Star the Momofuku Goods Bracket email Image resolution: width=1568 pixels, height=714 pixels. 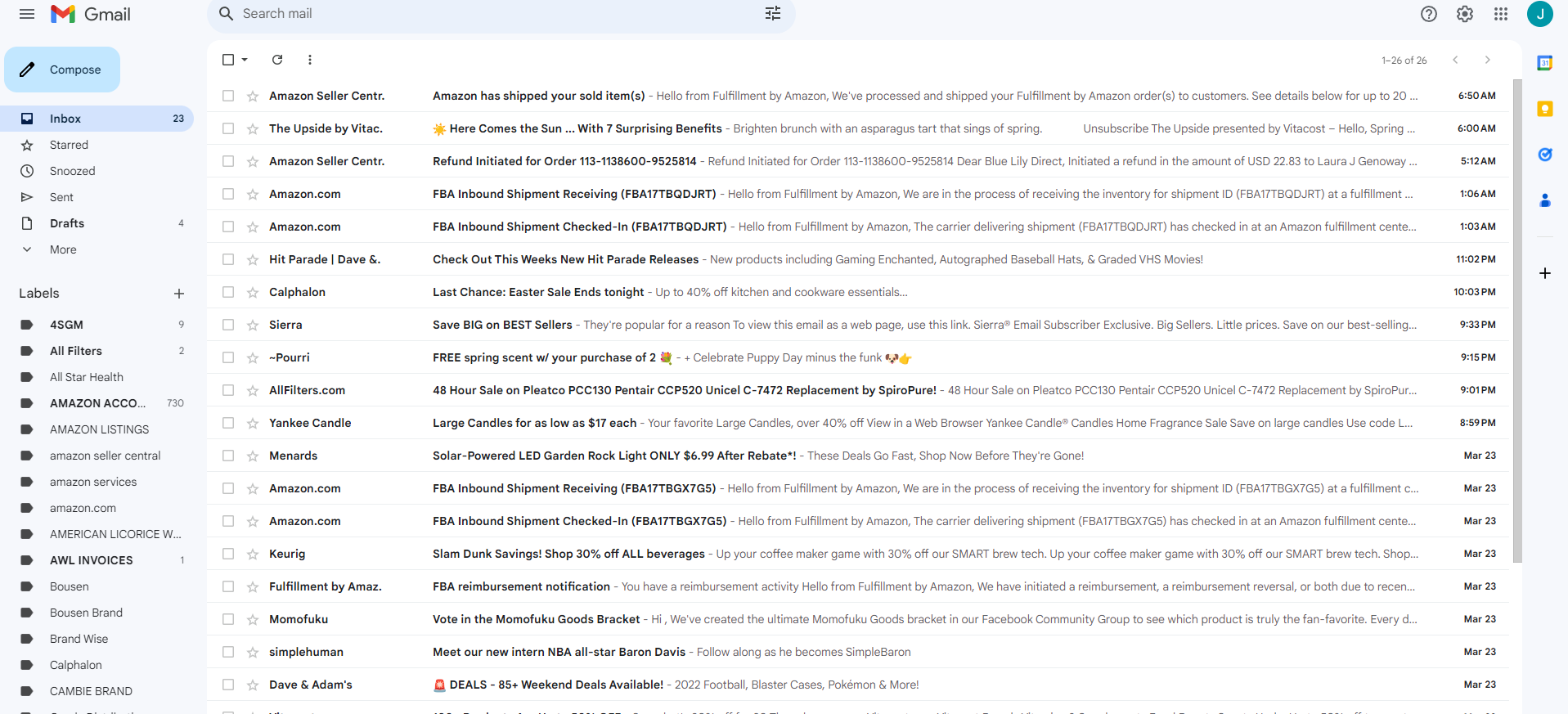[253, 619]
